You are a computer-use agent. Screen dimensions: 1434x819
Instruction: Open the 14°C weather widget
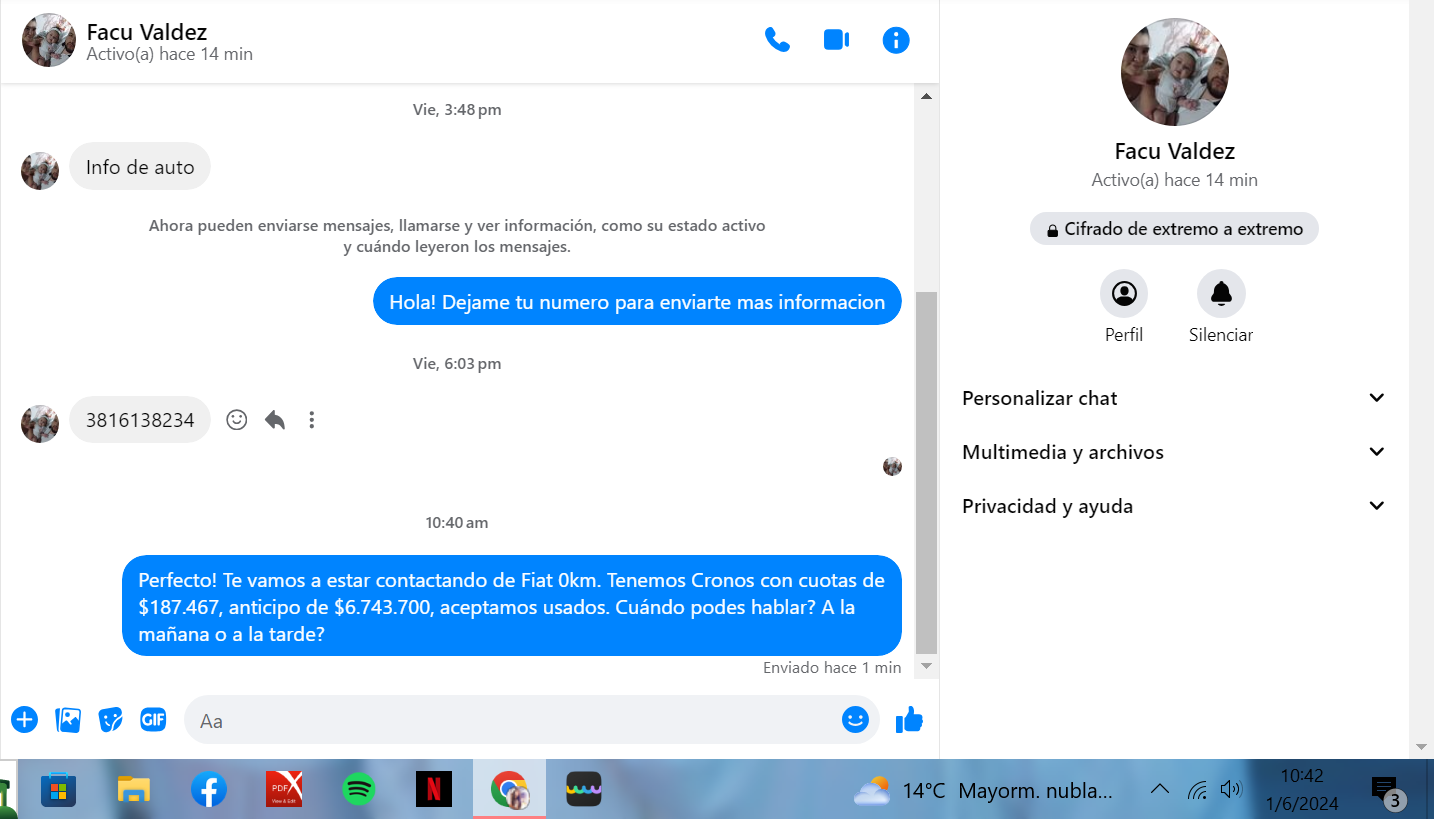click(x=983, y=791)
